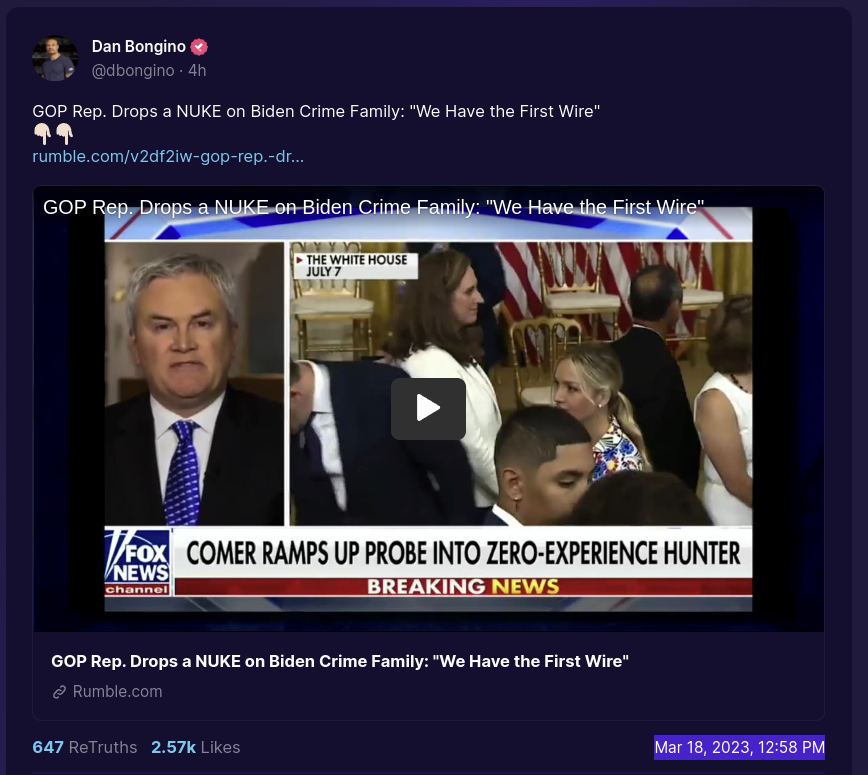Image resolution: width=868 pixels, height=775 pixels.
Task: Click the post text about GOP Rep.
Action: 316,111
